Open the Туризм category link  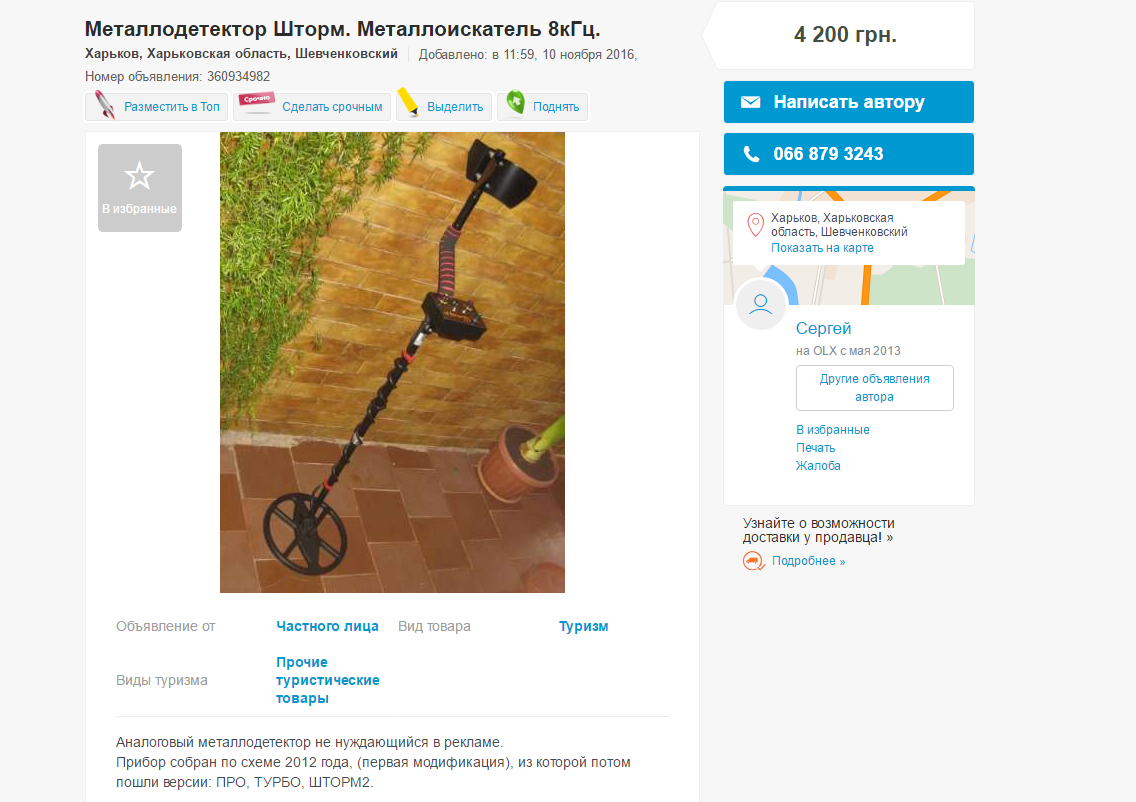583,626
